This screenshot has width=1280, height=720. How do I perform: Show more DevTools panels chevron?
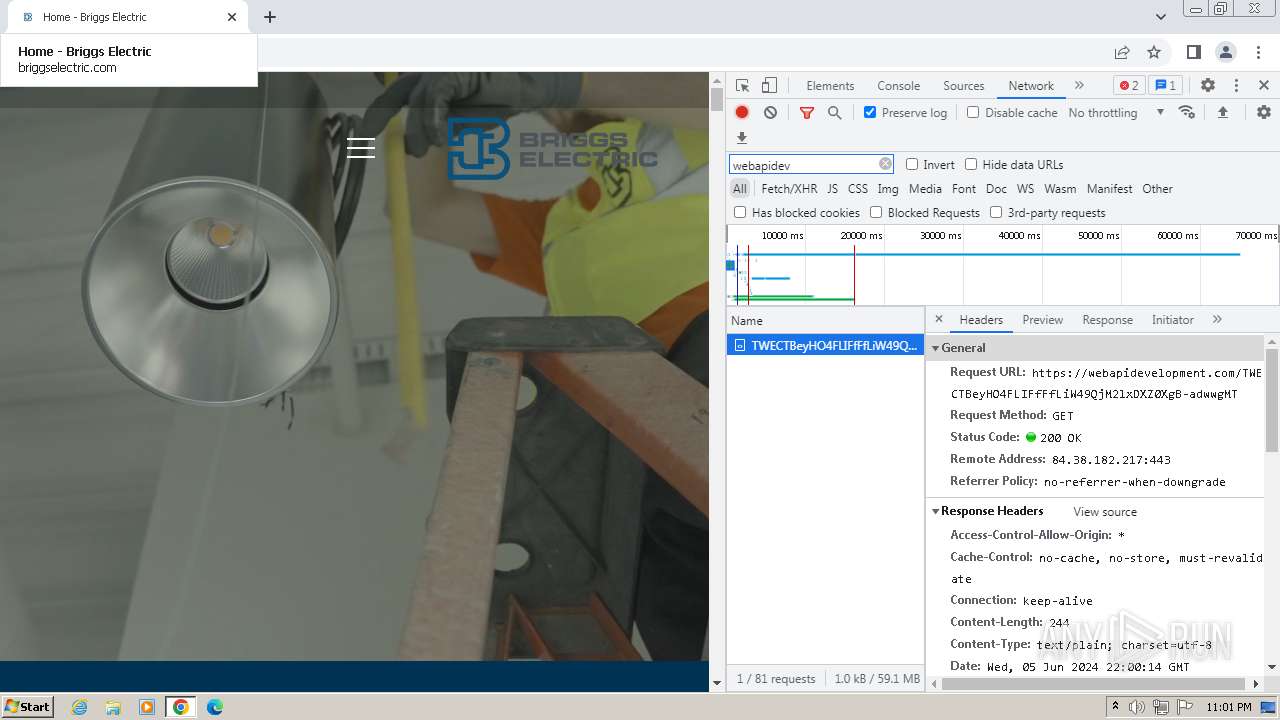[1079, 85]
